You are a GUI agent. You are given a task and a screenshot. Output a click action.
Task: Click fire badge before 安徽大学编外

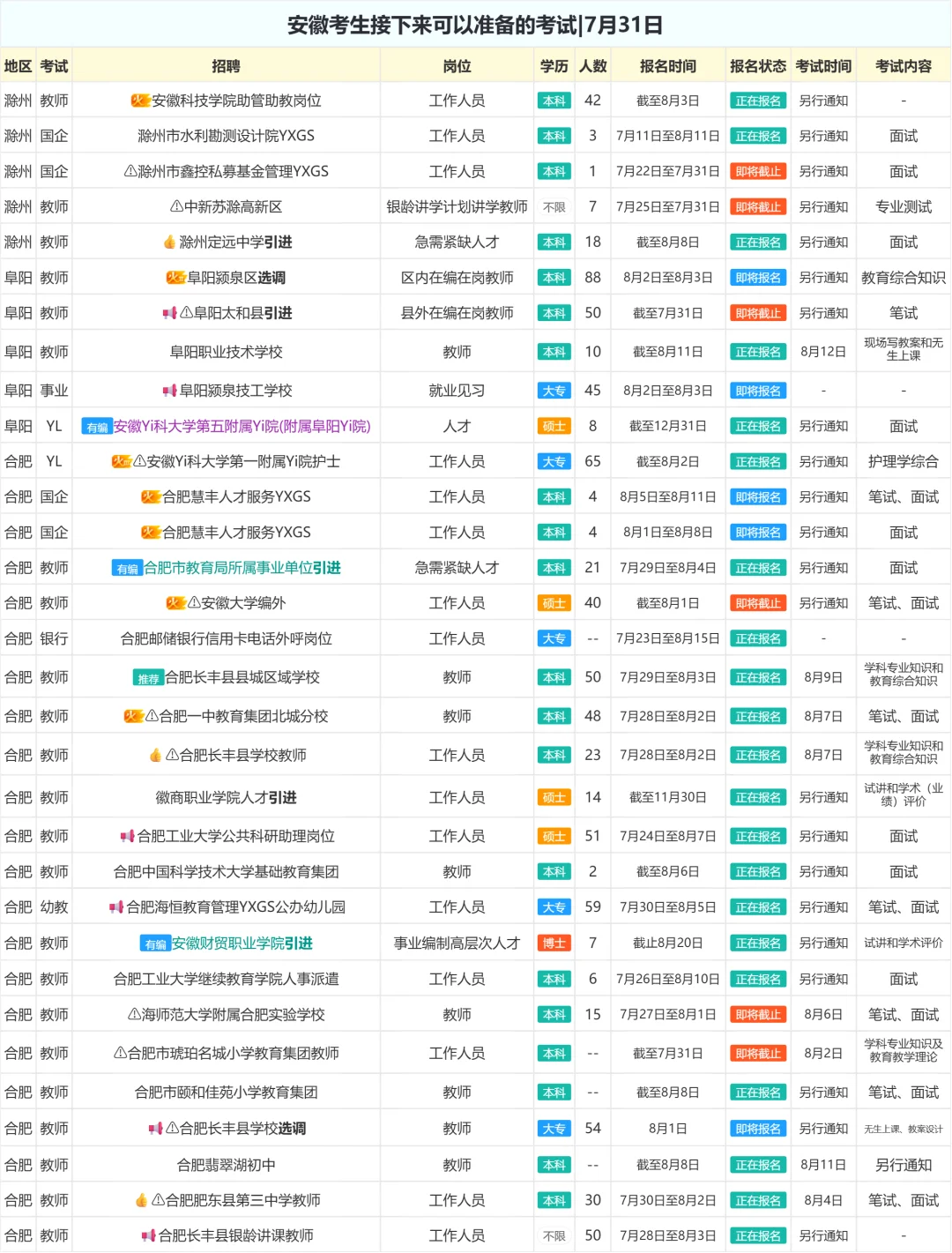tap(175, 603)
